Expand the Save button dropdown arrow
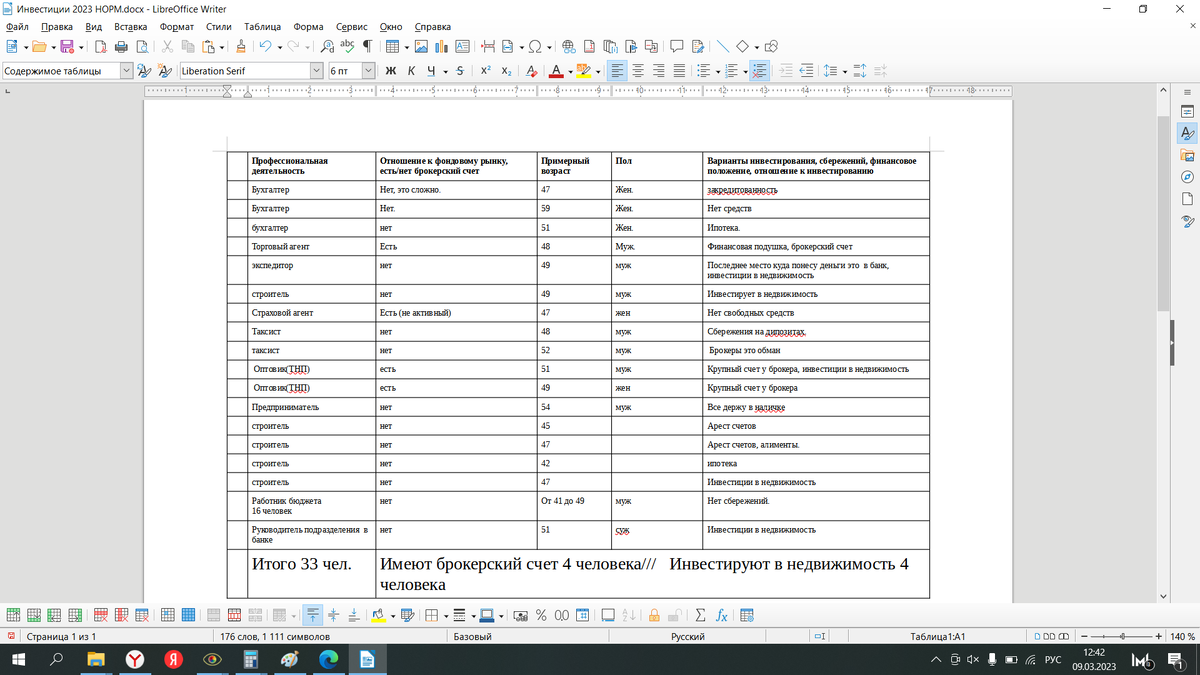1200x675 pixels. [81, 46]
